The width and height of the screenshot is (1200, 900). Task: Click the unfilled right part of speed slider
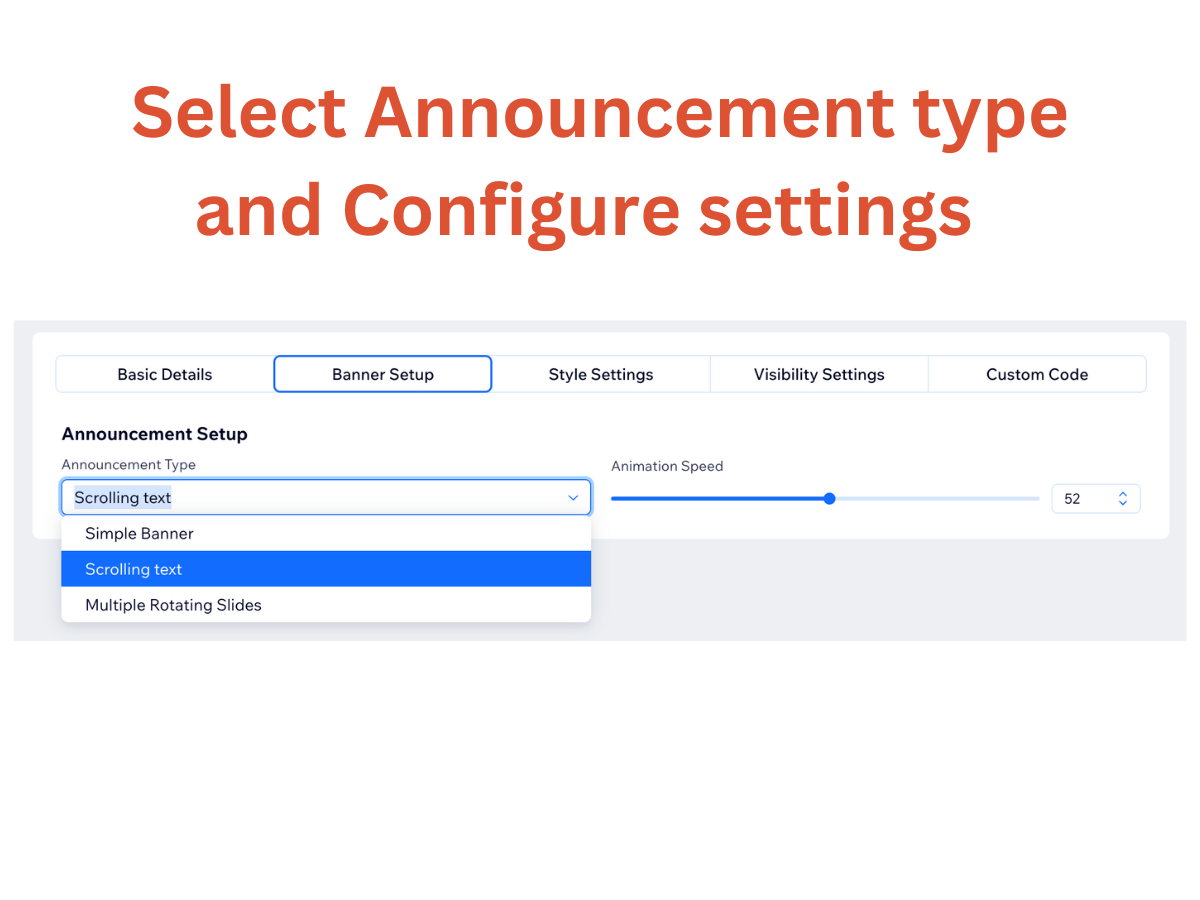click(x=937, y=498)
